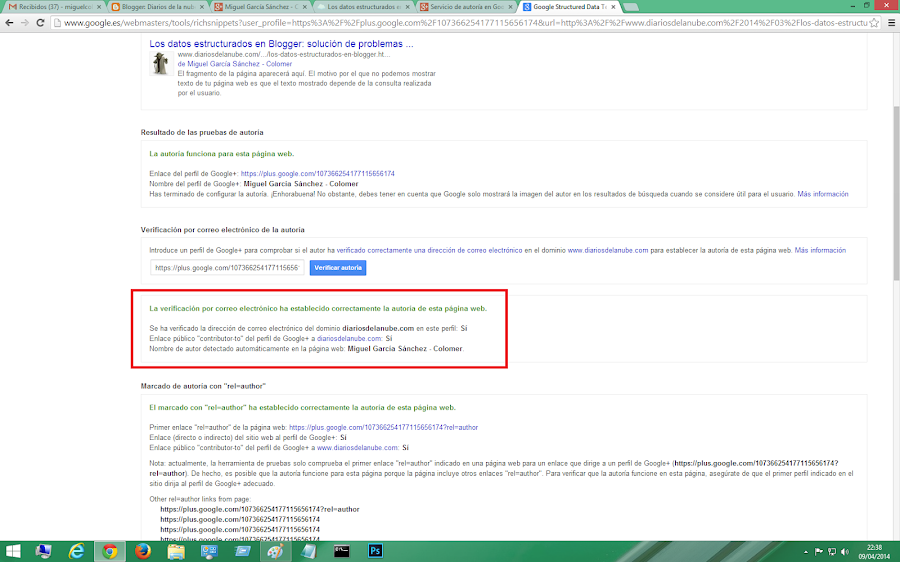
Task: Go back with the browser back arrow
Action: click(x=9, y=23)
